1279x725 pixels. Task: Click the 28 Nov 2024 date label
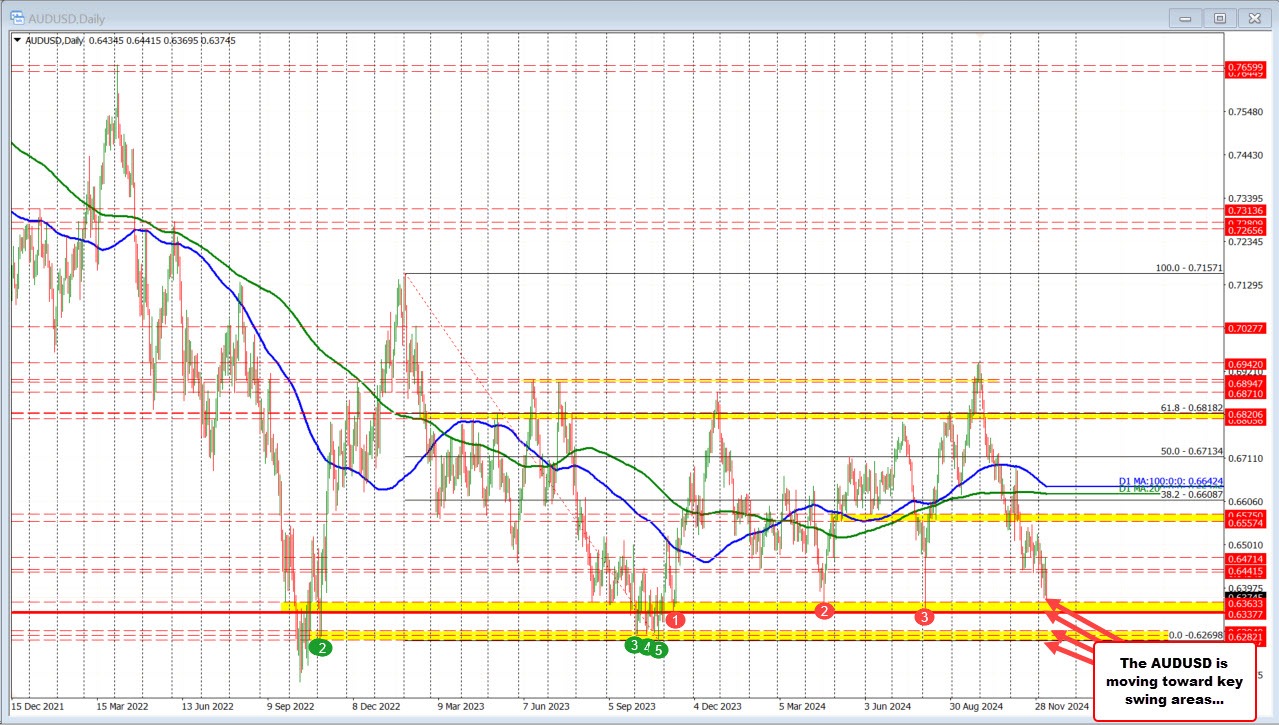(1062, 705)
